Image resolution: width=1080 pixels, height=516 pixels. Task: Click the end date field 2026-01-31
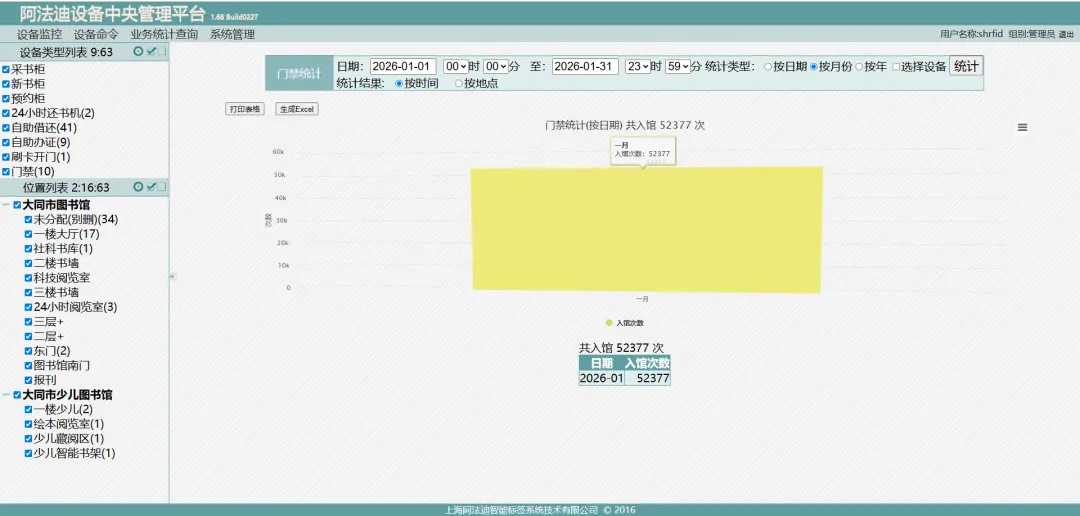pos(585,66)
